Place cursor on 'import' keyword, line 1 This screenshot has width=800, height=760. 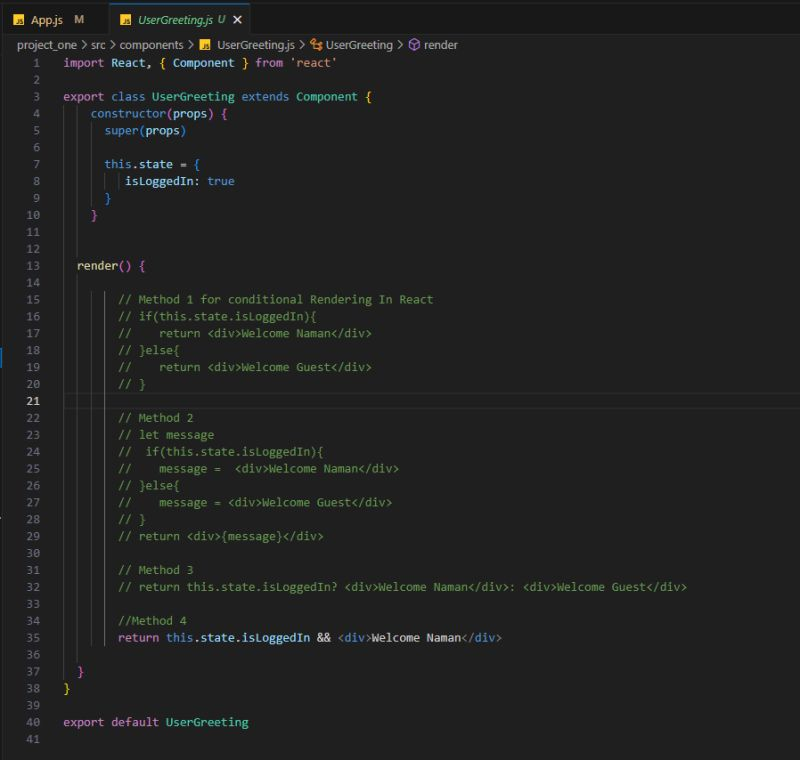pyautogui.click(x=84, y=63)
